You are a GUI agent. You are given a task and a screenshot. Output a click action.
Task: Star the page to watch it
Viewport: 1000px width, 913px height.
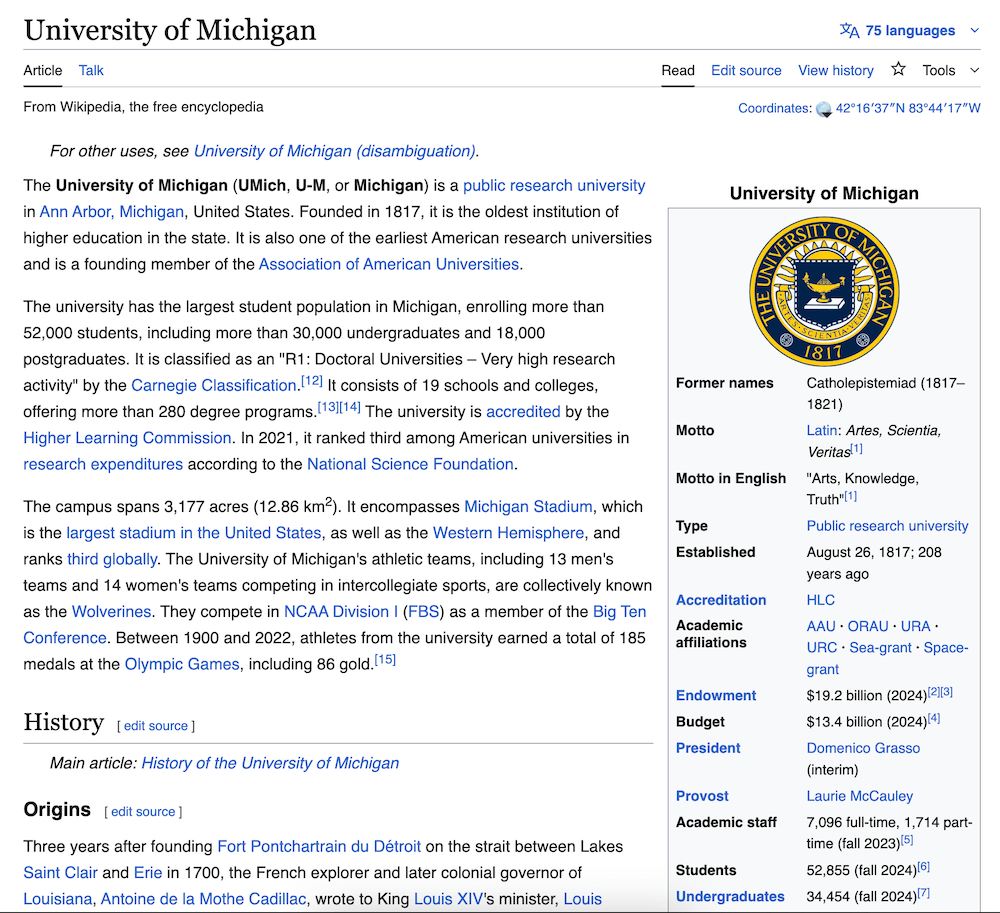point(898,70)
